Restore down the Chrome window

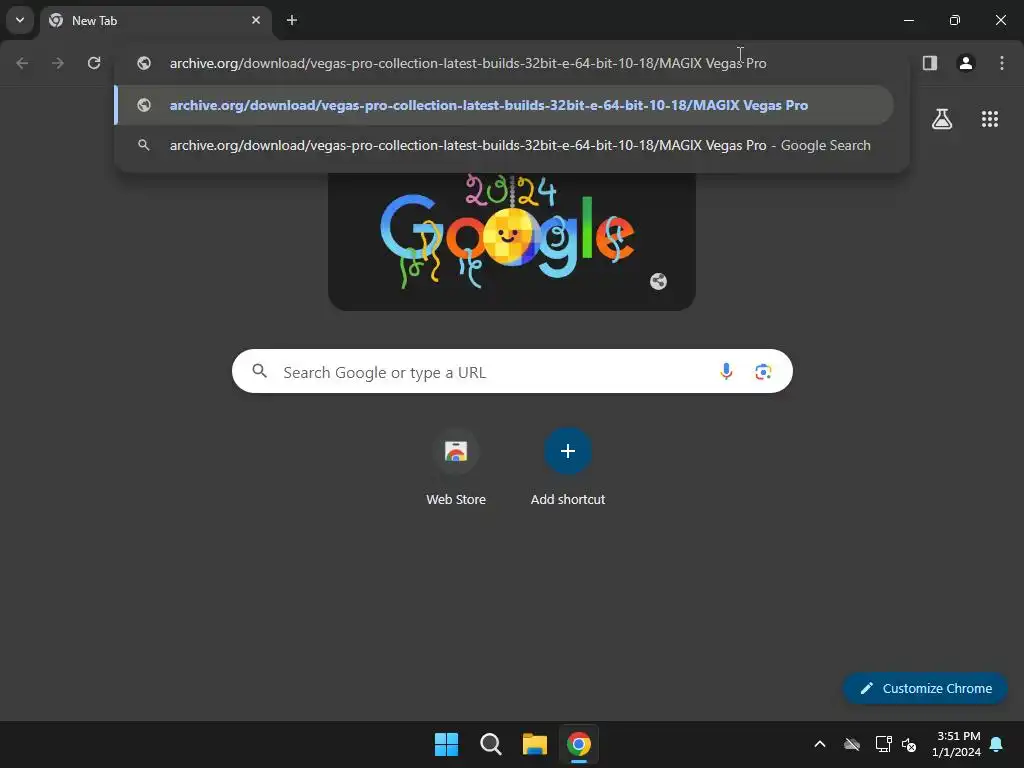click(x=955, y=20)
